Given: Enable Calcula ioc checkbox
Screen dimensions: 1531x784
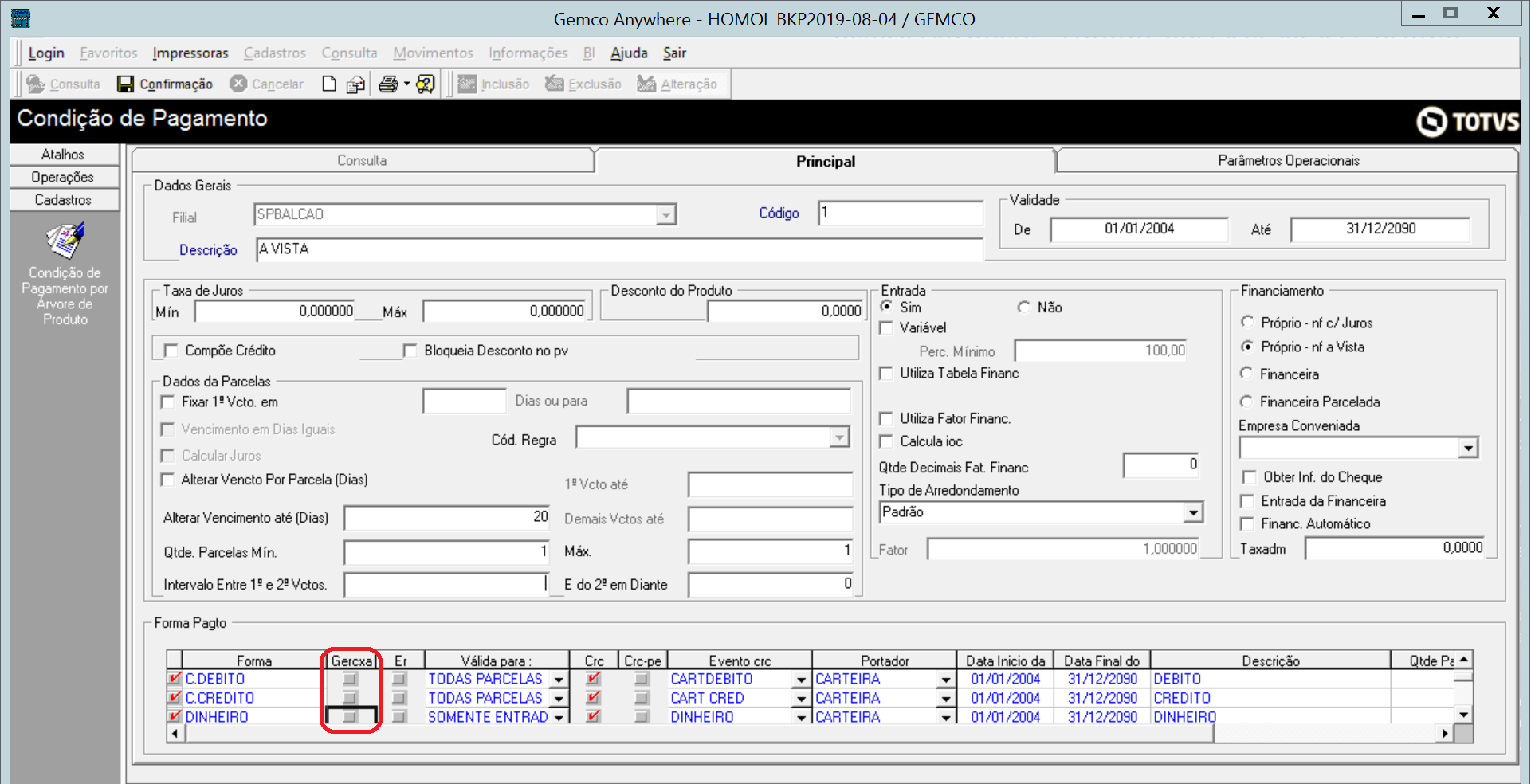Looking at the screenshot, I should 885,441.
